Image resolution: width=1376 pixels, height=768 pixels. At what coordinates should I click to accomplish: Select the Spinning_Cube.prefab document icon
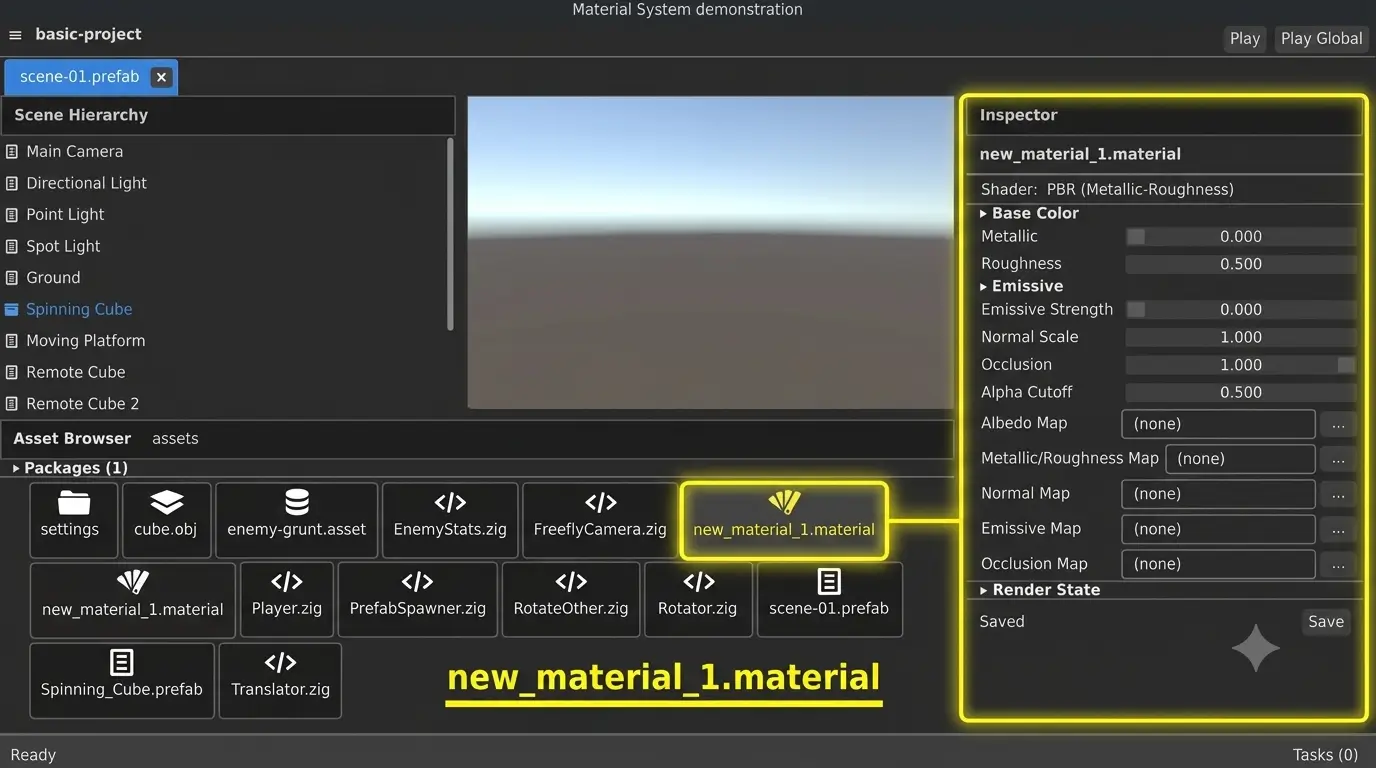coord(122,662)
